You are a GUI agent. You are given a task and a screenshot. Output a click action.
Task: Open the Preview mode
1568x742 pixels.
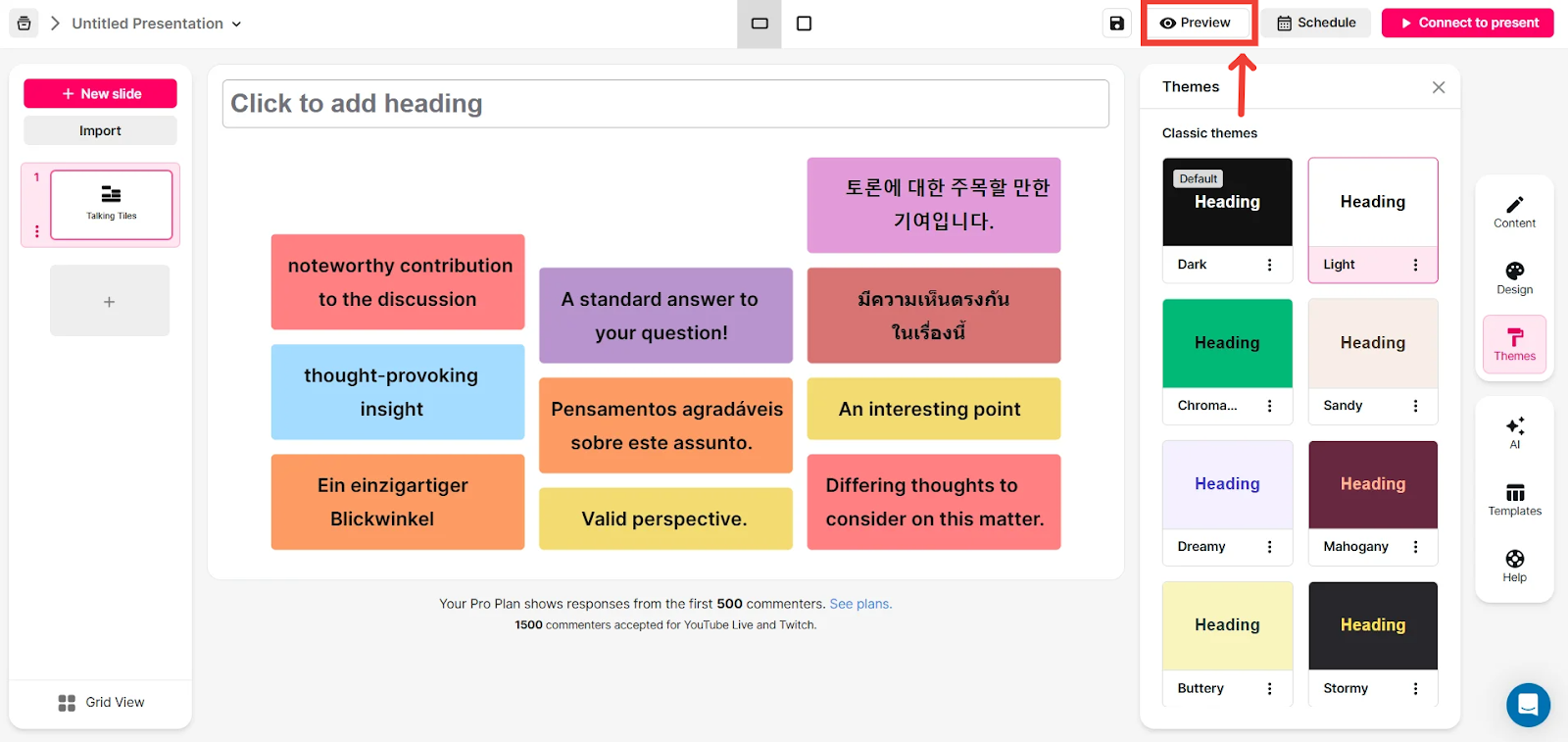1196,23
